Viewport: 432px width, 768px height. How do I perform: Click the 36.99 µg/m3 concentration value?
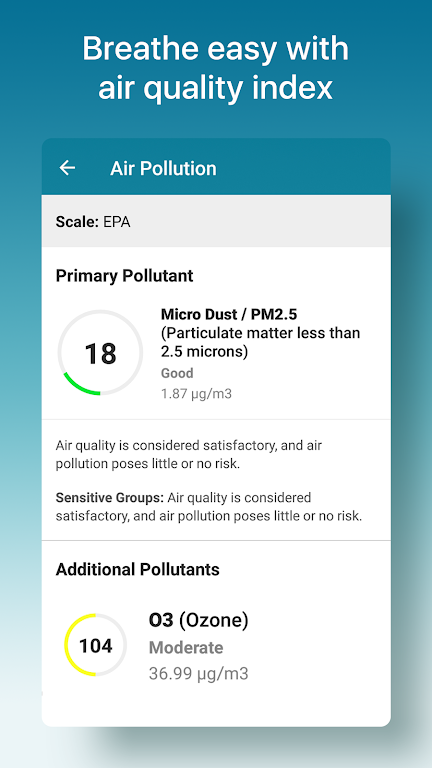[x=198, y=674]
